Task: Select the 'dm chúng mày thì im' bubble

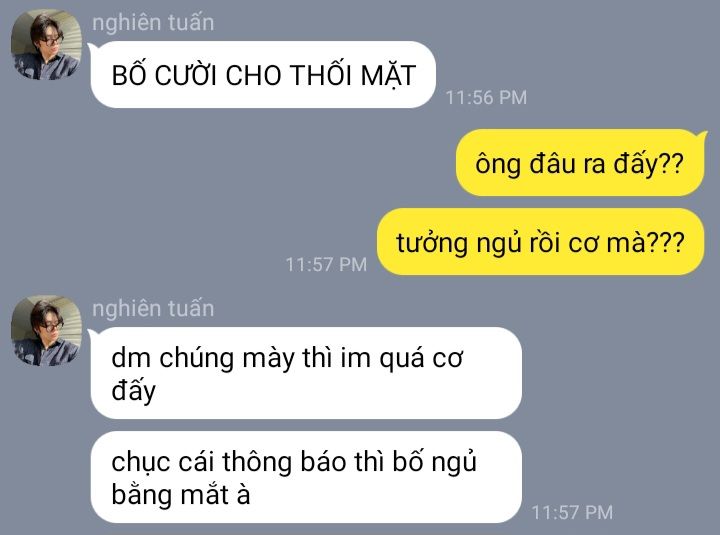Action: pos(306,373)
